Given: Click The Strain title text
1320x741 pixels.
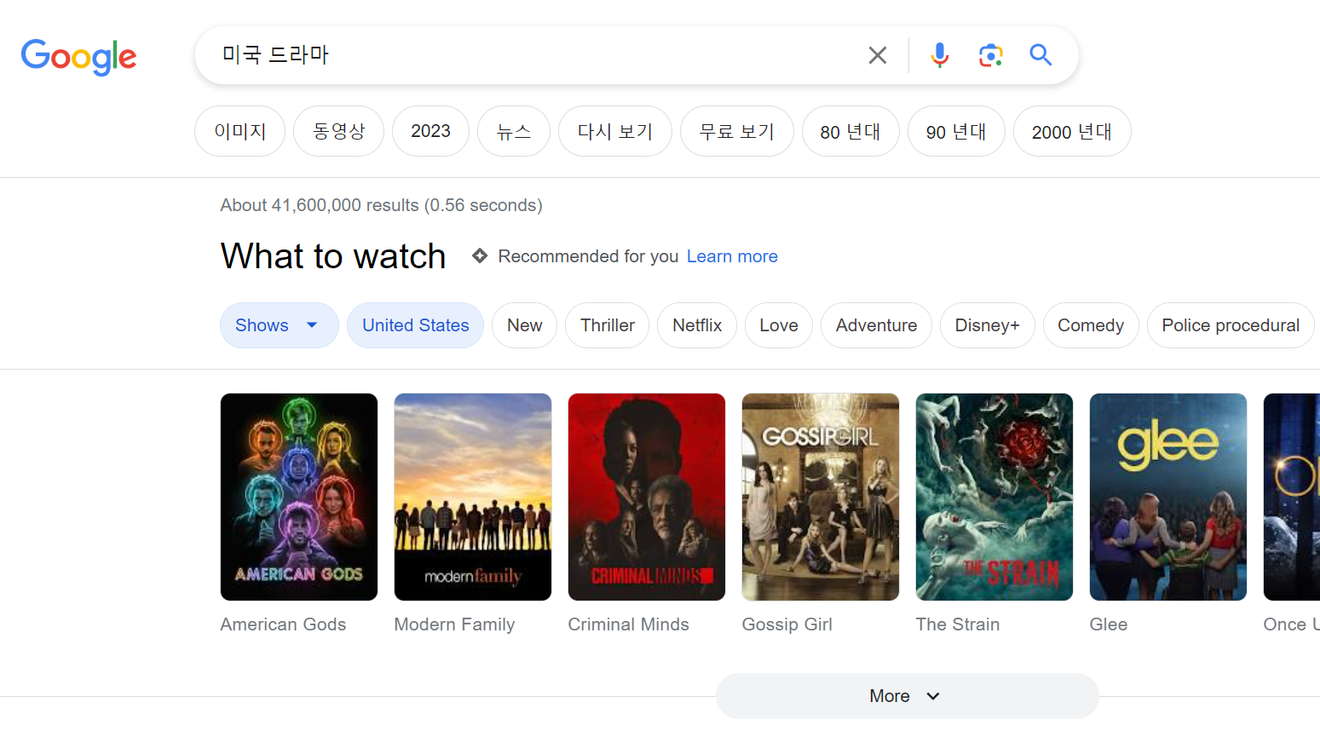Looking at the screenshot, I should tap(957, 624).
